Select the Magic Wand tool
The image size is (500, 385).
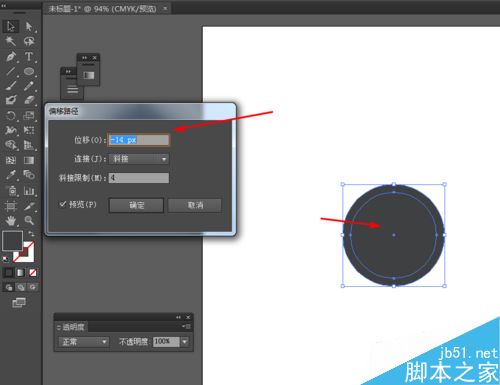point(11,41)
